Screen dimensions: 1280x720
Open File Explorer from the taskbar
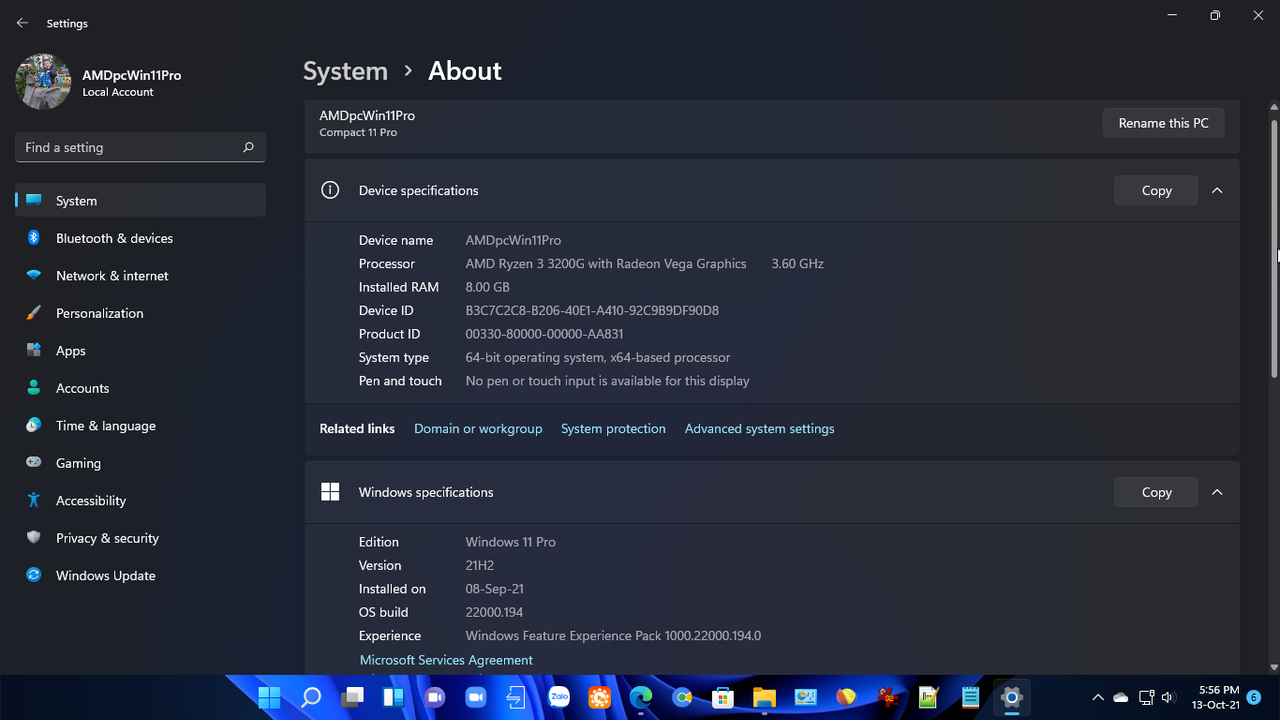[x=764, y=697]
